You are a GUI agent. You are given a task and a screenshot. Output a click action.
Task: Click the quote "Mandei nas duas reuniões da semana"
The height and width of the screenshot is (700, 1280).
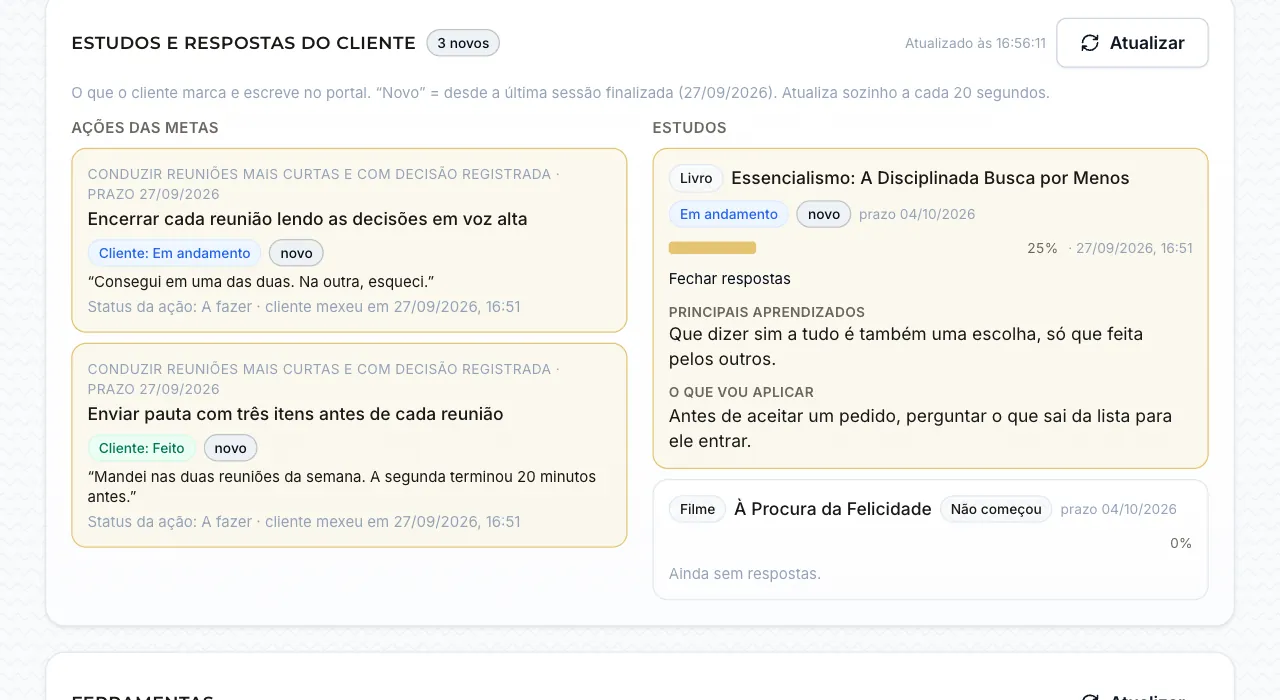[342, 486]
